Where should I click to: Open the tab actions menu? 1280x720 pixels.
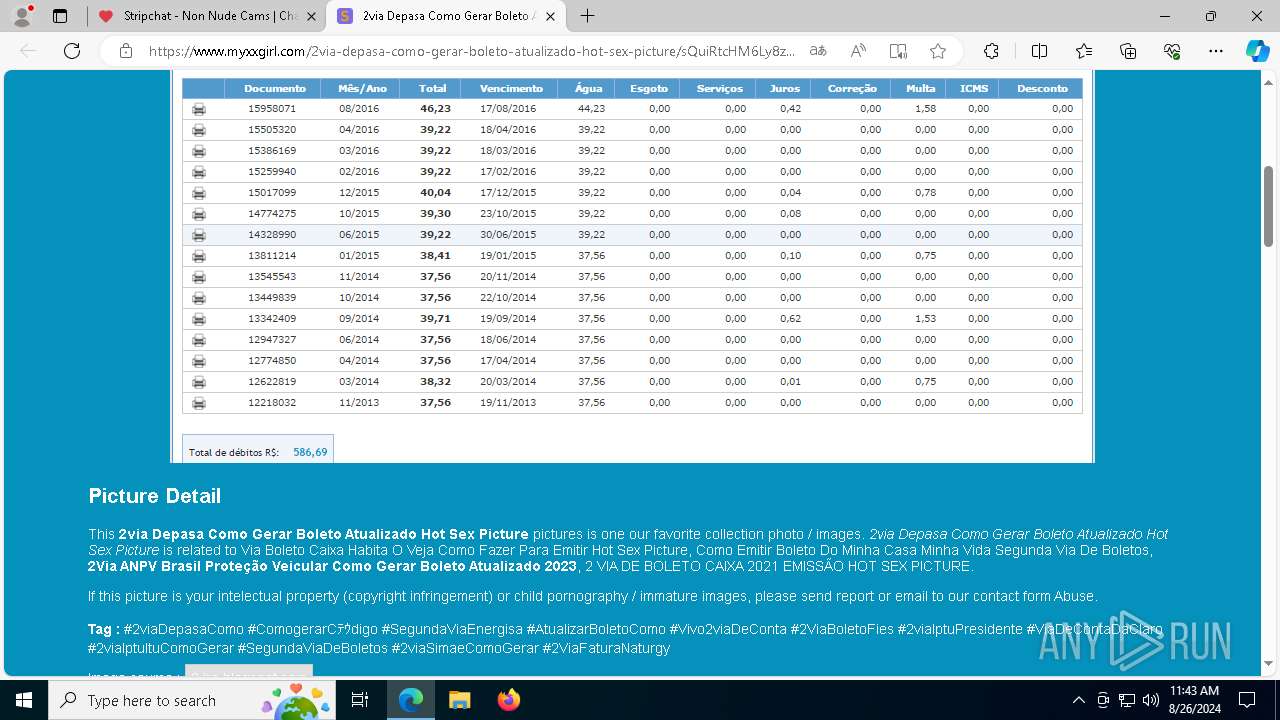[60, 16]
